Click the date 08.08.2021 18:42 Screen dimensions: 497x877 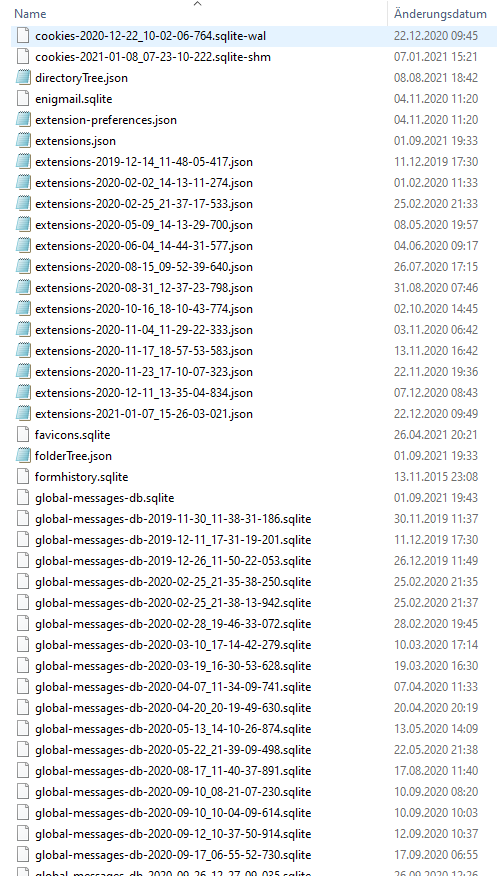tap(436, 78)
